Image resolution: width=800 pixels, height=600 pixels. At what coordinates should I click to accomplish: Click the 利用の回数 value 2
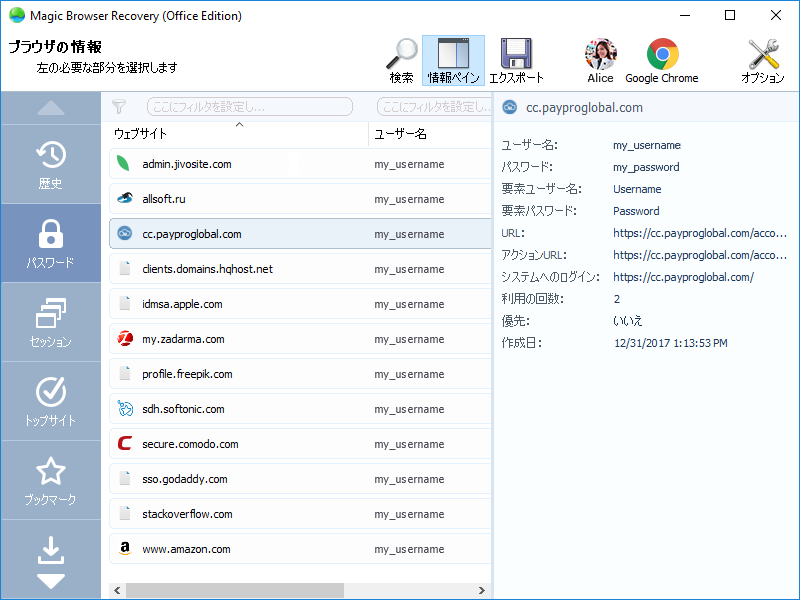pos(617,299)
